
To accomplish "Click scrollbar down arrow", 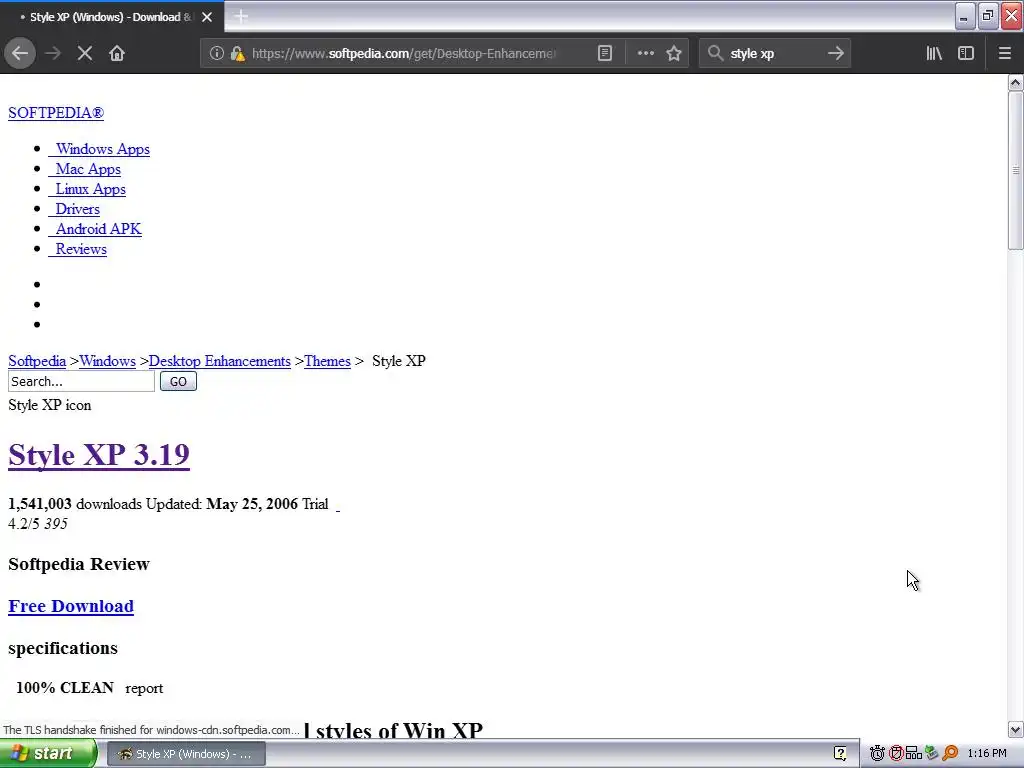I will 1015,729.
